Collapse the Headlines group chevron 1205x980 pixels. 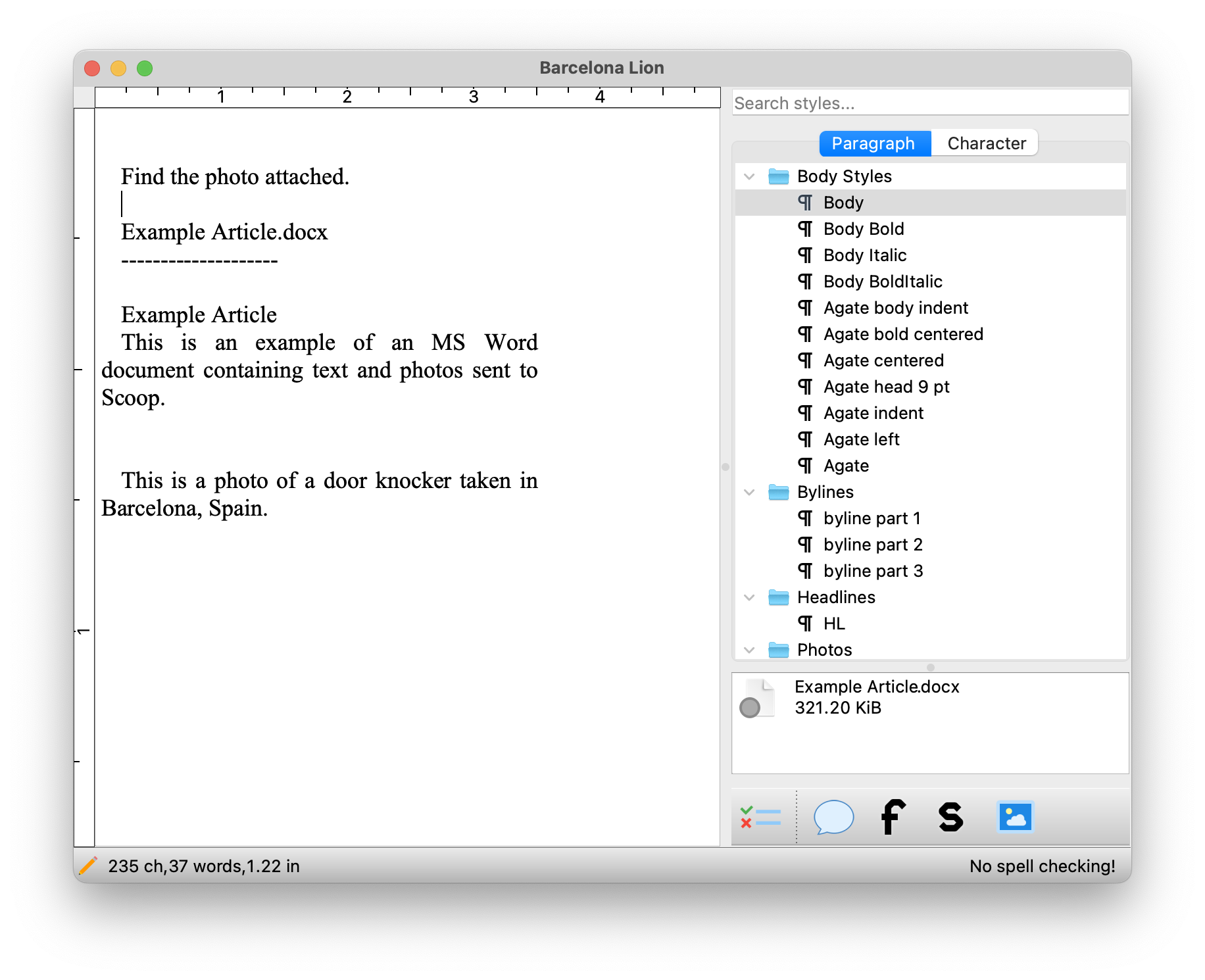[749, 597]
